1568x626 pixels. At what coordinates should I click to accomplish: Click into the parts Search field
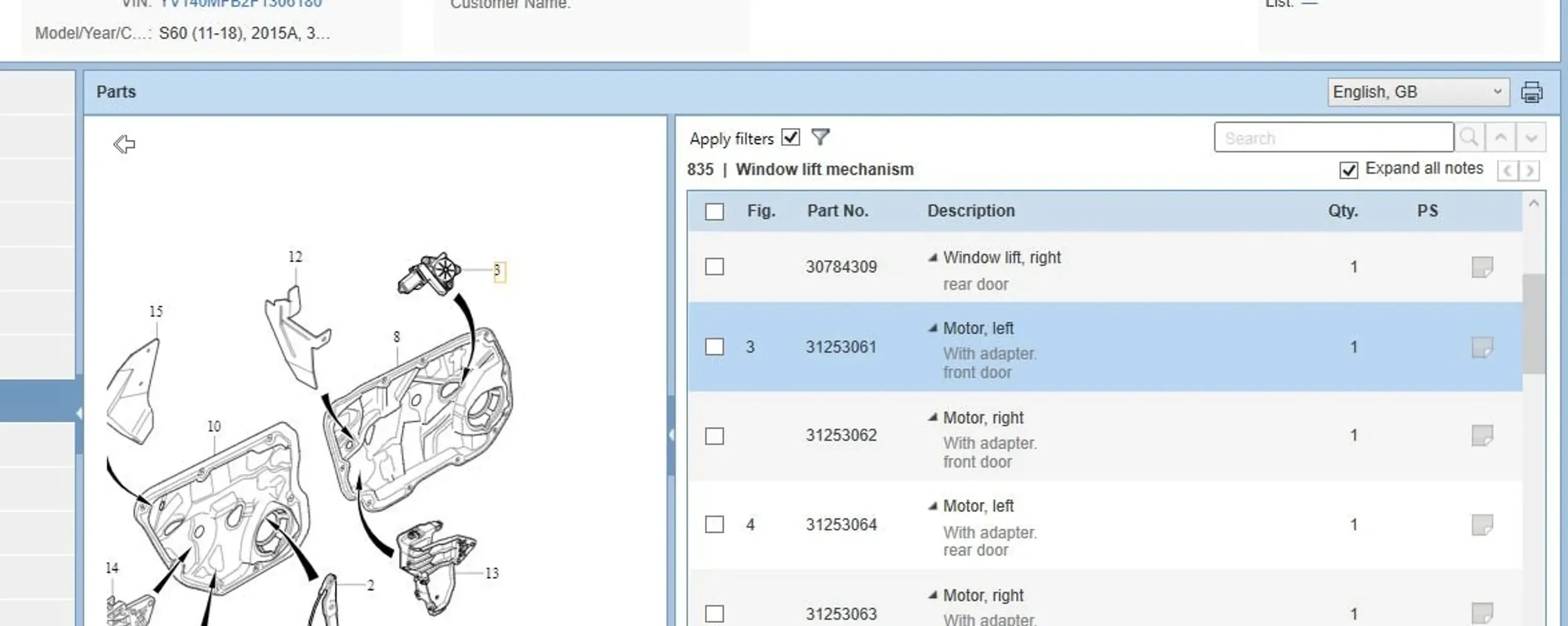coord(1333,137)
